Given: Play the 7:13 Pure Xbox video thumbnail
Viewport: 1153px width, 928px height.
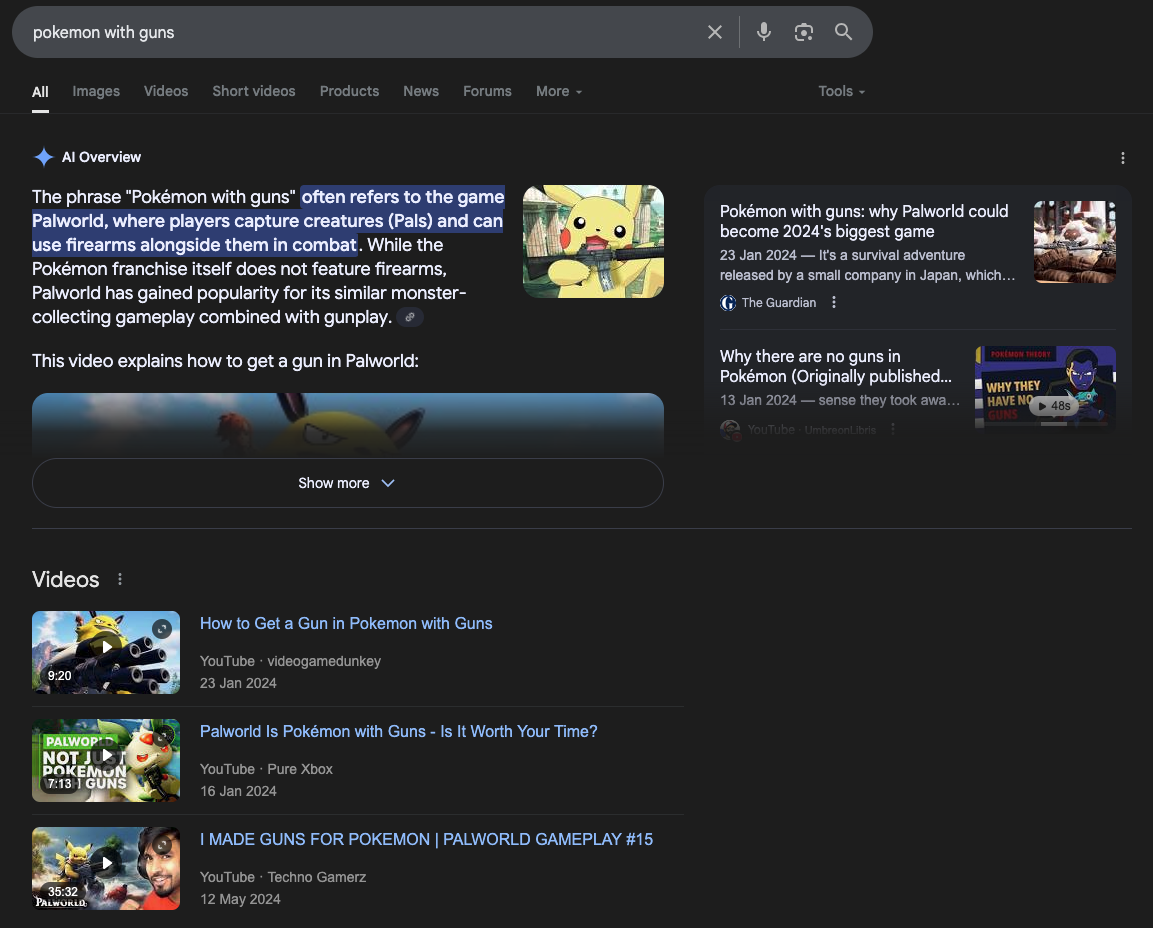Looking at the screenshot, I should [x=106, y=760].
